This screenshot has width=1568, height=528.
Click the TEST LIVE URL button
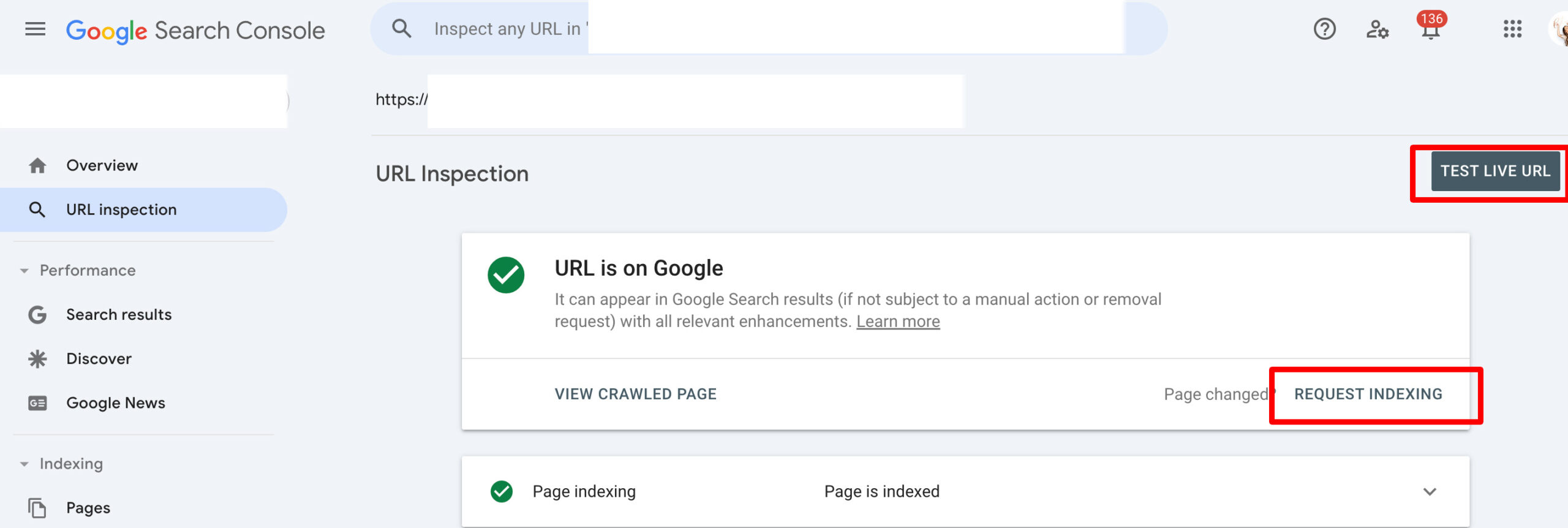pos(1495,171)
